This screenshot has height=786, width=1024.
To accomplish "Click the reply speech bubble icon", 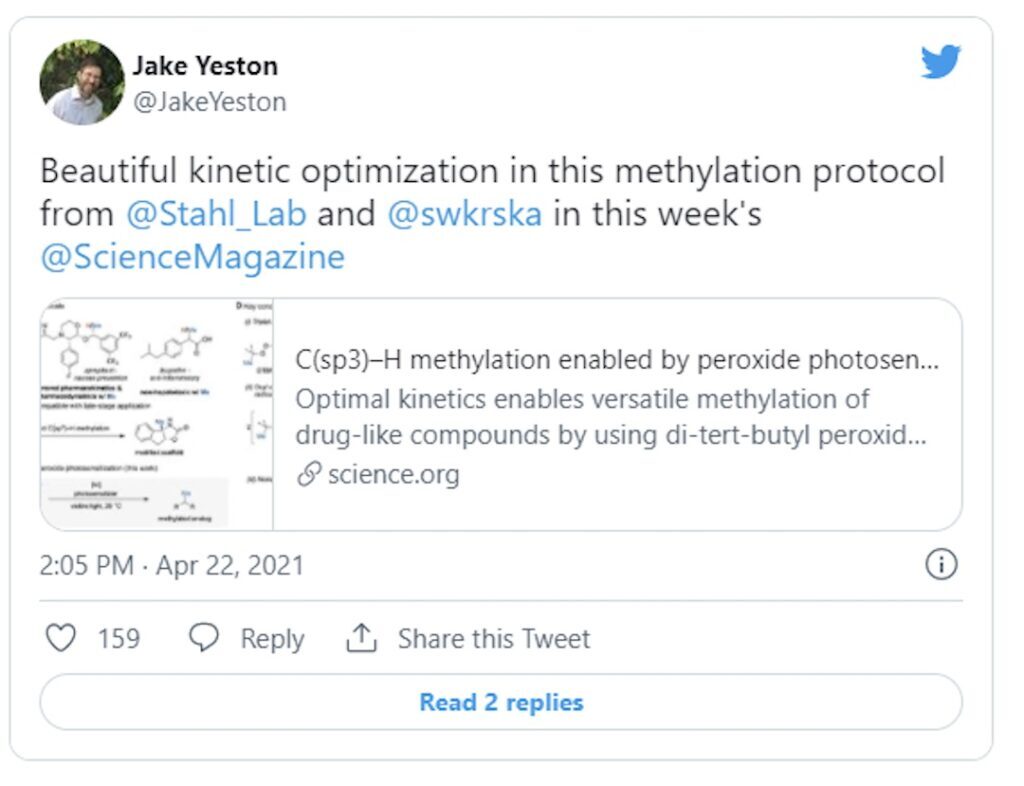I will [x=204, y=638].
